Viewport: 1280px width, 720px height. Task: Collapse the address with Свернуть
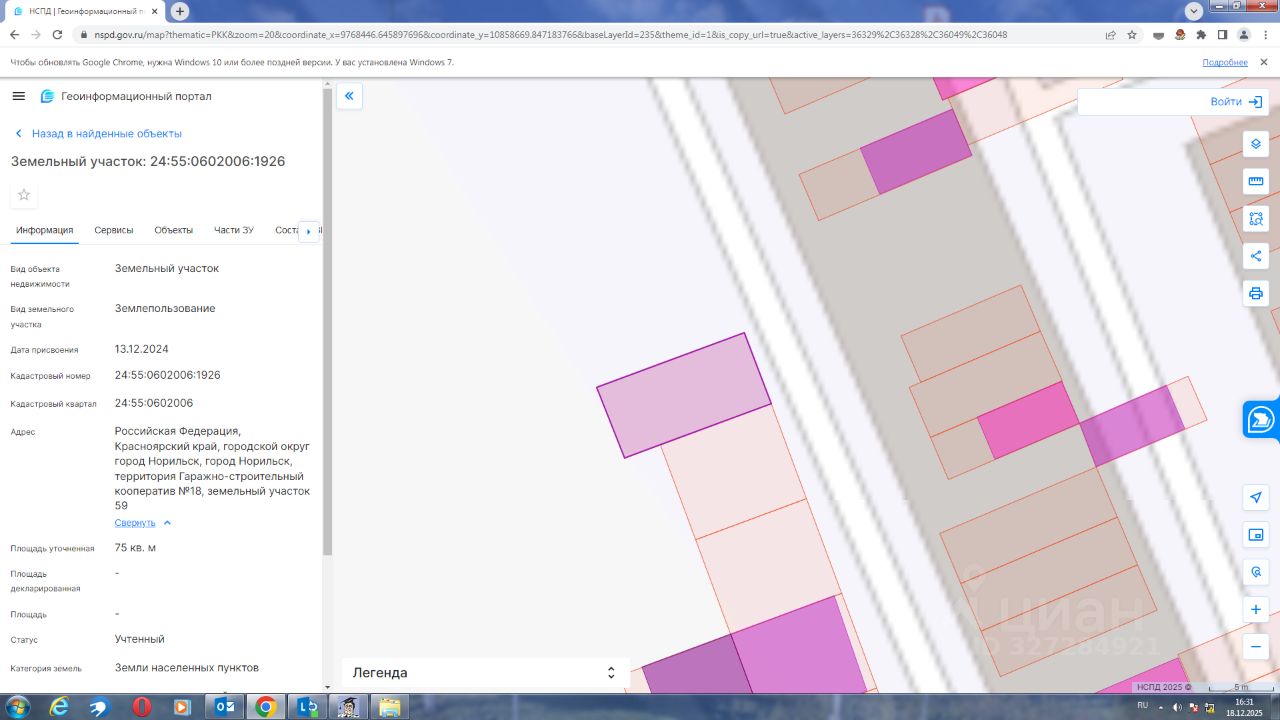click(x=143, y=523)
